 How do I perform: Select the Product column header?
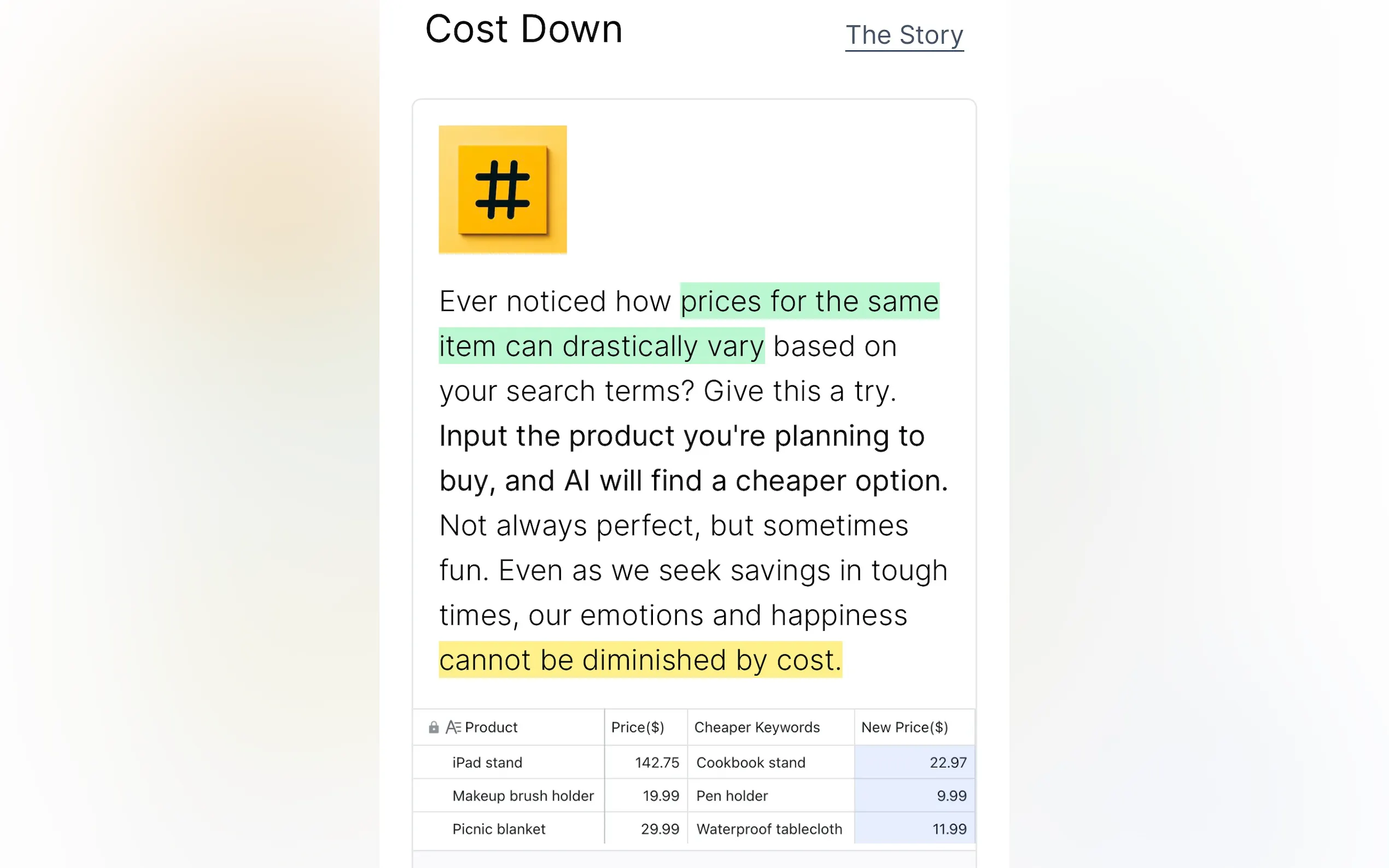pos(491,728)
